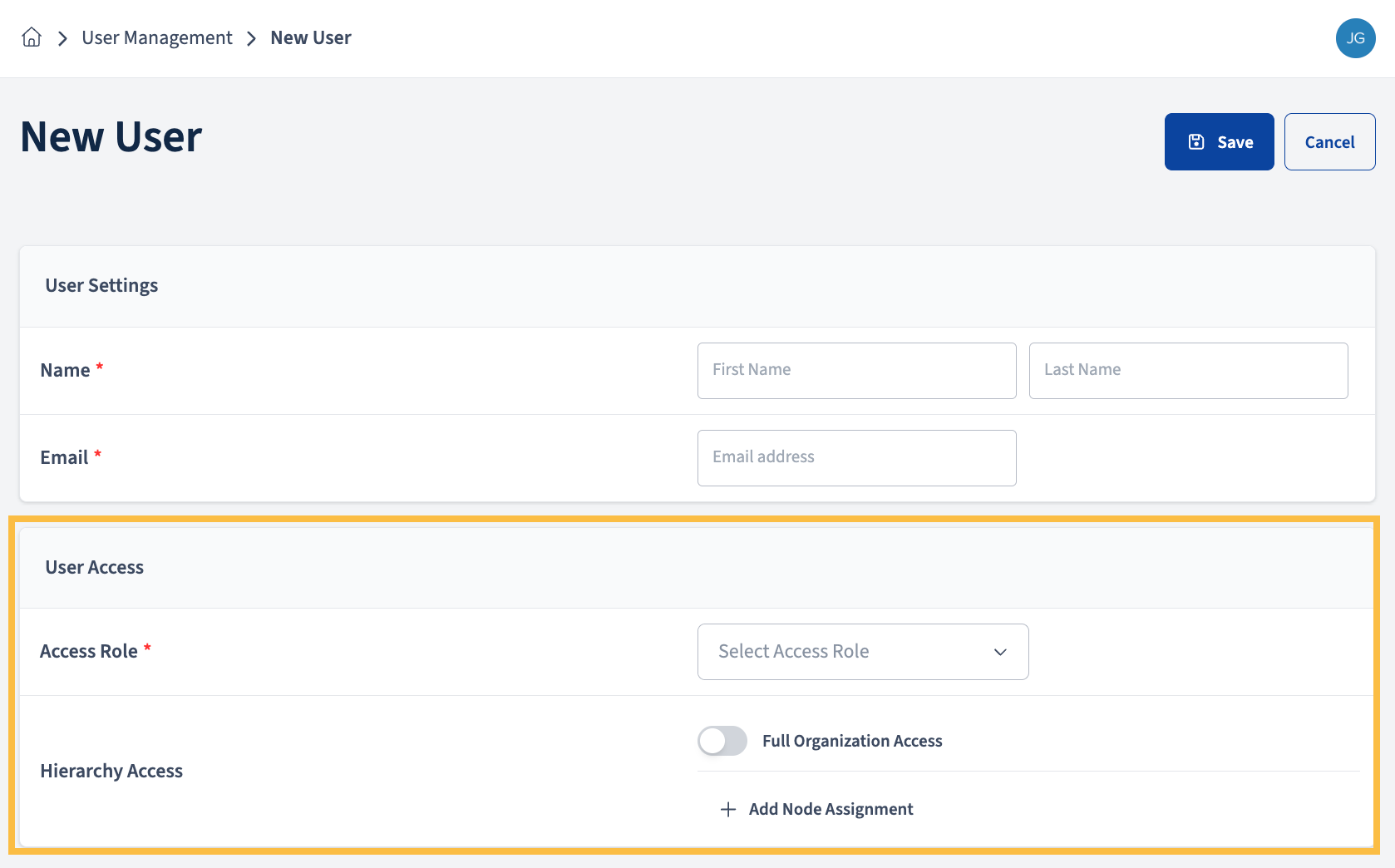Screen dimensions: 1395x868
Task: Click the New User breadcrumb
Action: (311, 38)
